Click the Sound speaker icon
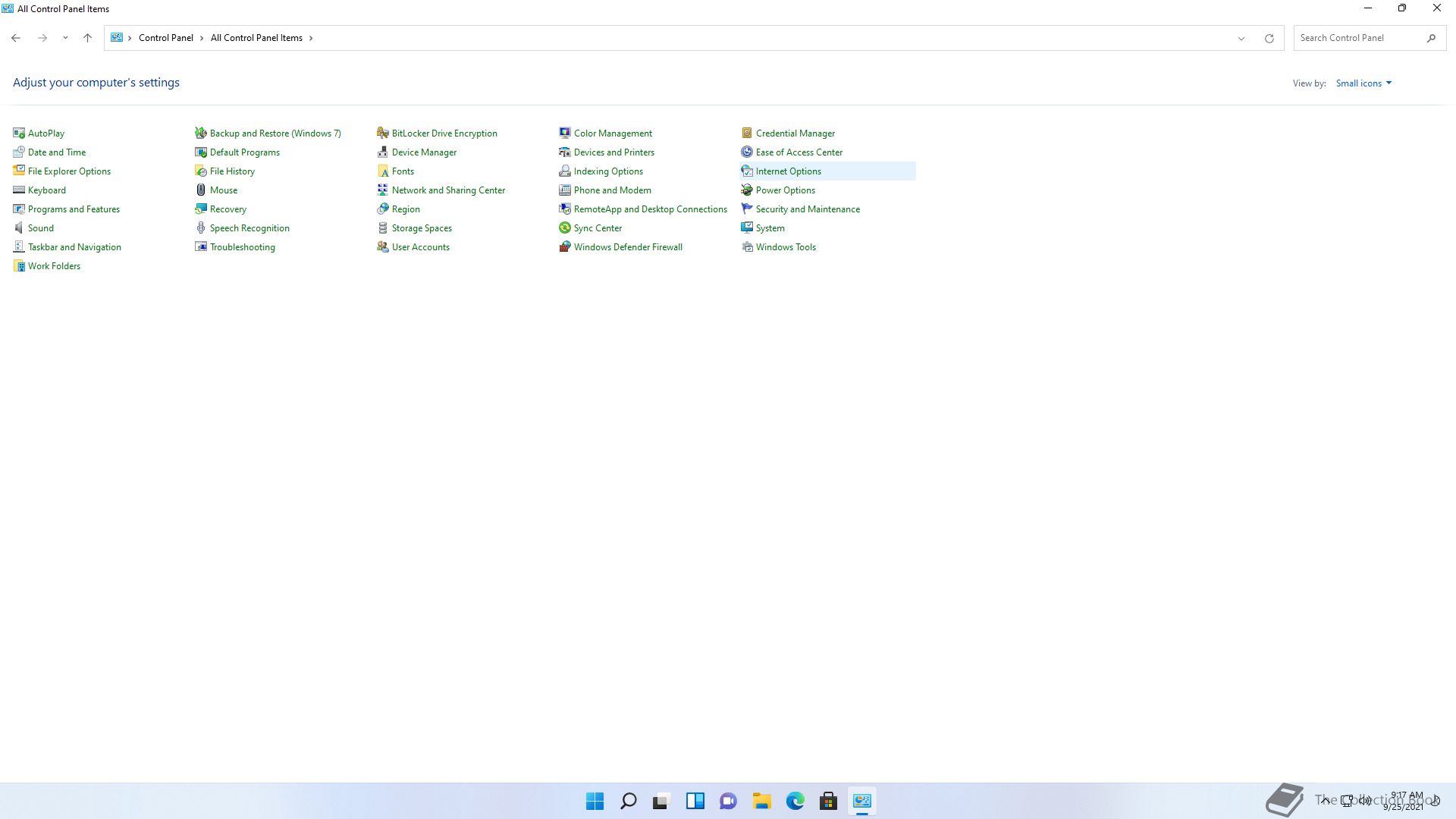This screenshot has height=819, width=1456. coord(19,228)
